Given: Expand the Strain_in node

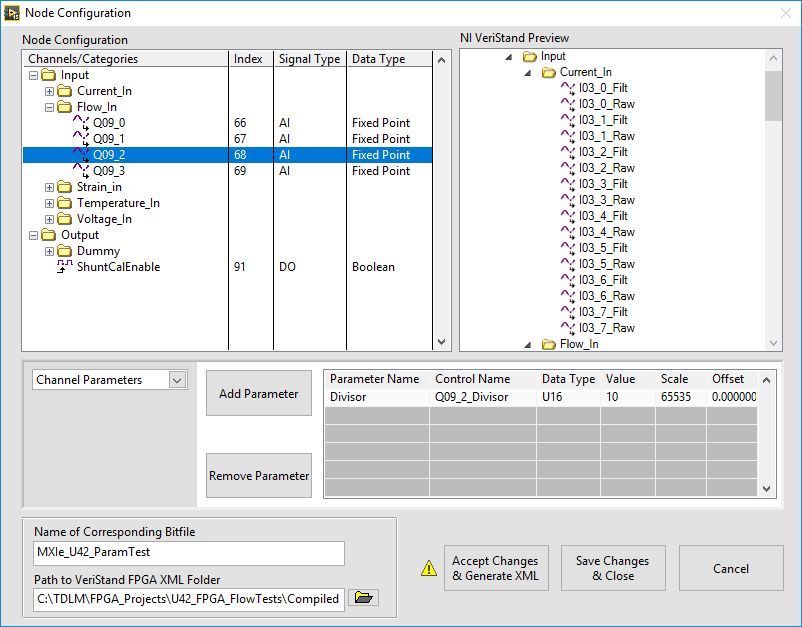Looking at the screenshot, I should pos(49,188).
